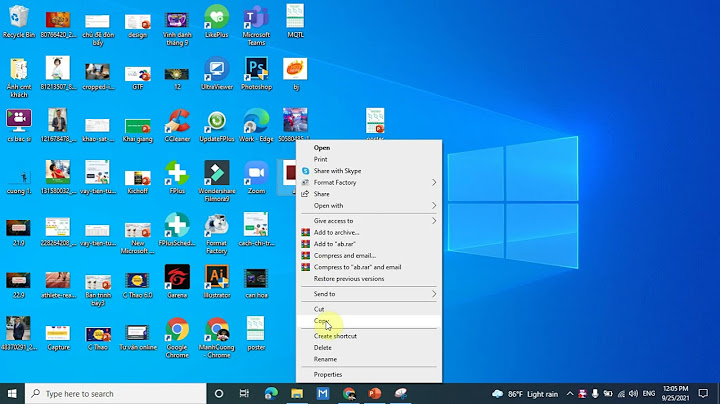The image size is (720, 404).
Task: Select the bj desktop icon
Action: (295, 73)
